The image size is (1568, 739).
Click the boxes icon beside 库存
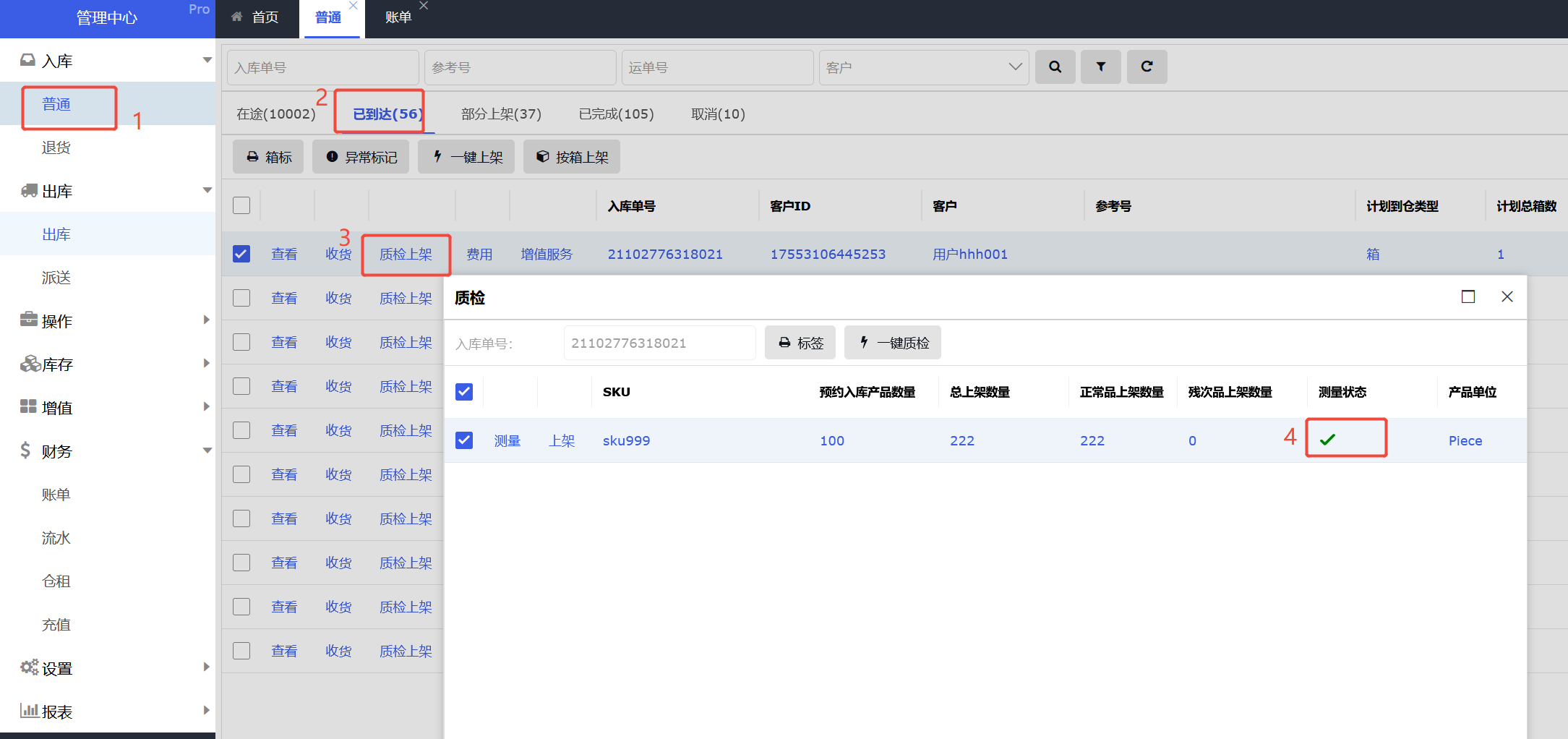pyautogui.click(x=30, y=364)
